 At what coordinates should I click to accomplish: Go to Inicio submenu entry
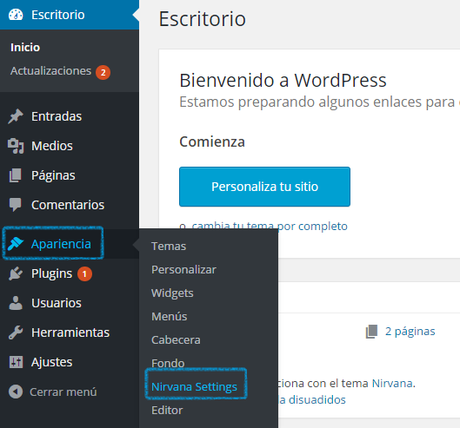[25, 47]
